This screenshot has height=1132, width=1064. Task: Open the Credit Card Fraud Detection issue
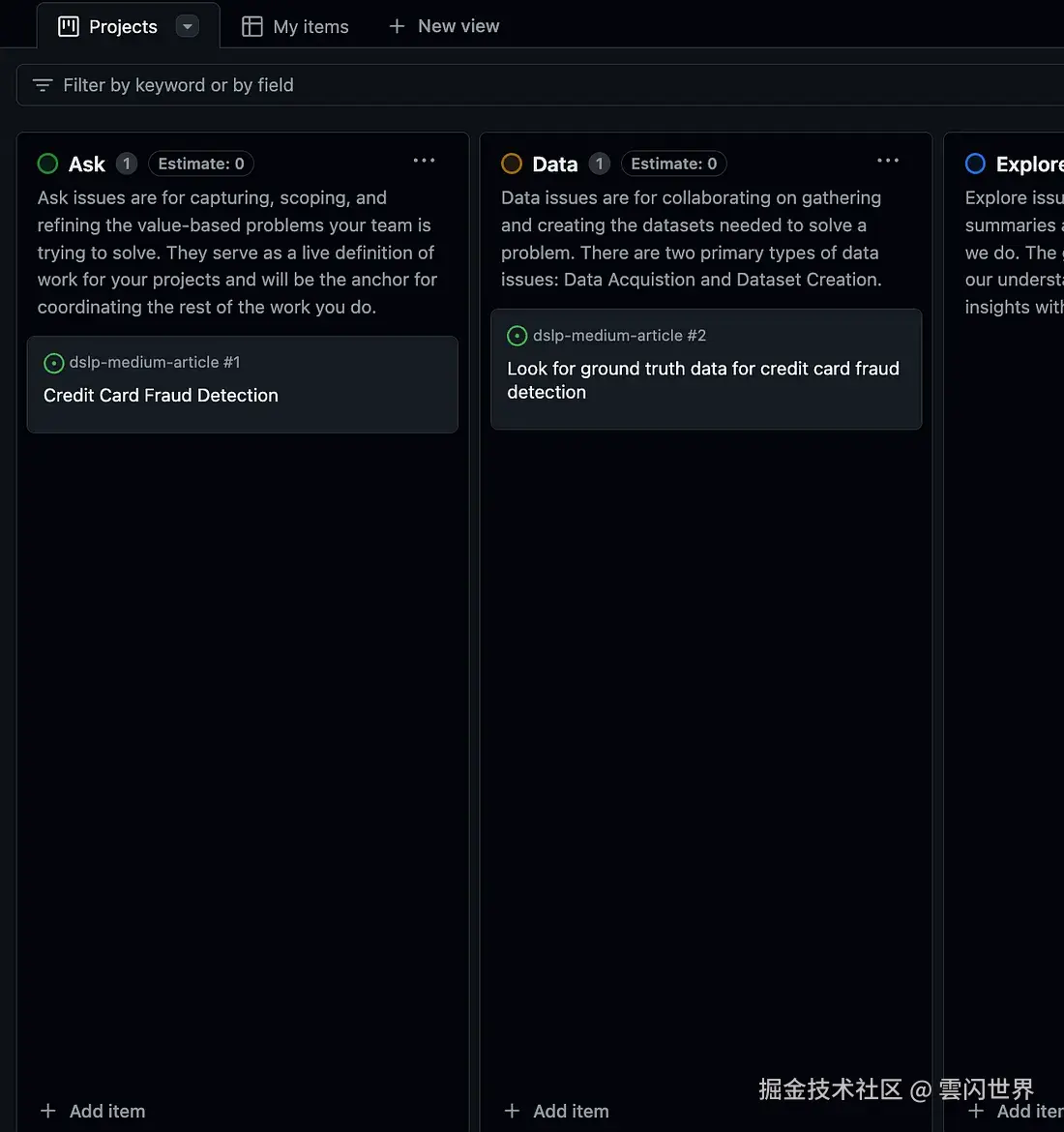(161, 396)
